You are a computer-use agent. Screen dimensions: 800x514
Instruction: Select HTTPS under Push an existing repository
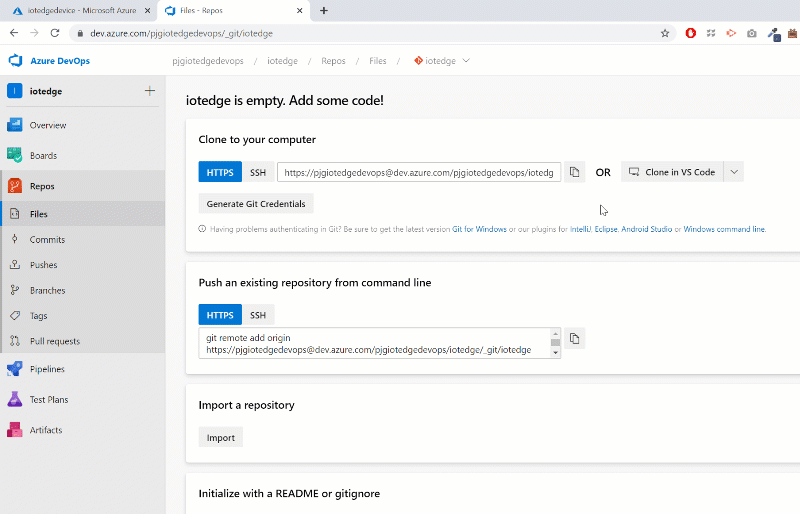pos(220,315)
